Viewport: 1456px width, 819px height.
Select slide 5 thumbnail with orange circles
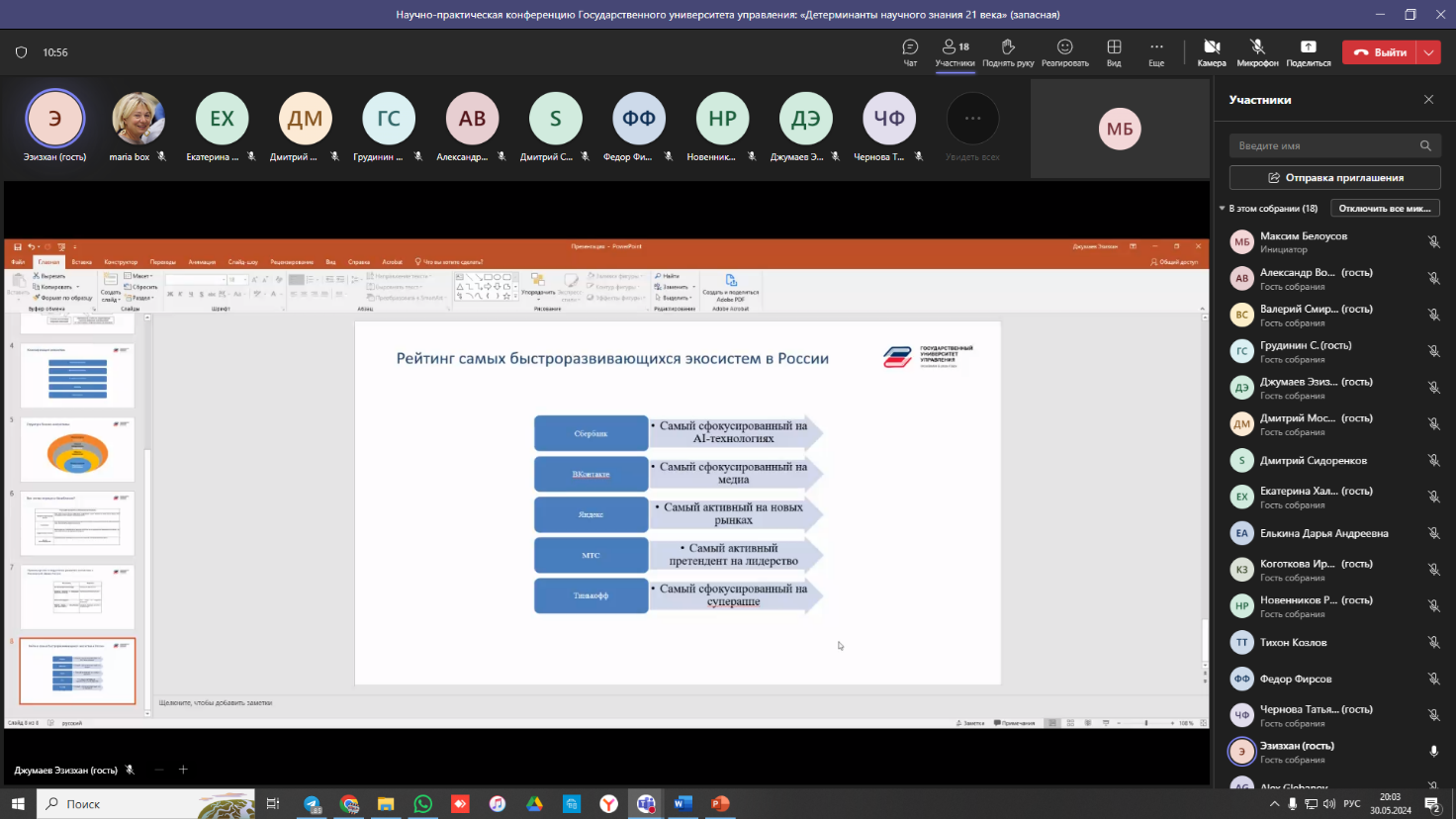click(77, 449)
